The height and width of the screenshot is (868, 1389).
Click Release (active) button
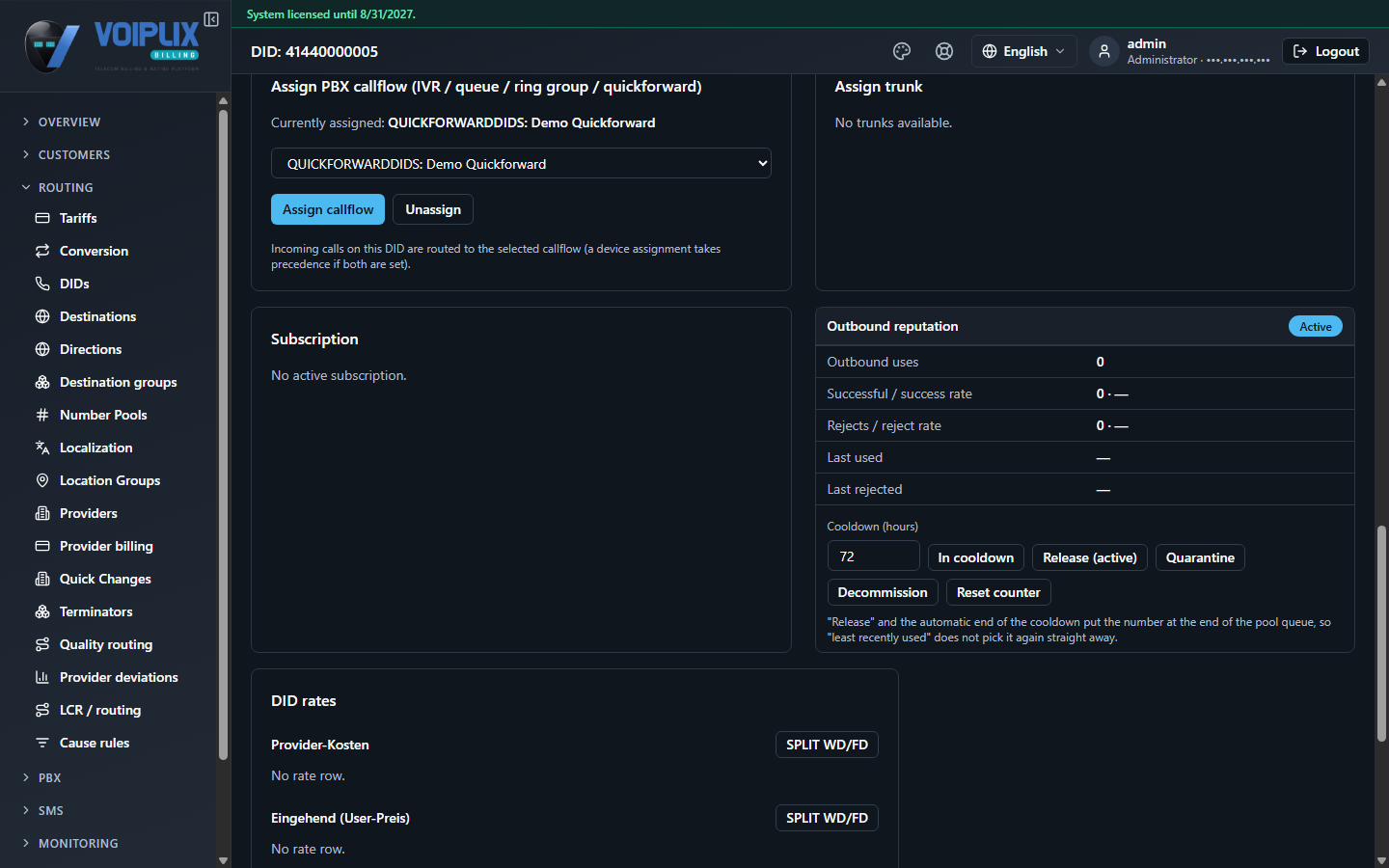pos(1090,557)
